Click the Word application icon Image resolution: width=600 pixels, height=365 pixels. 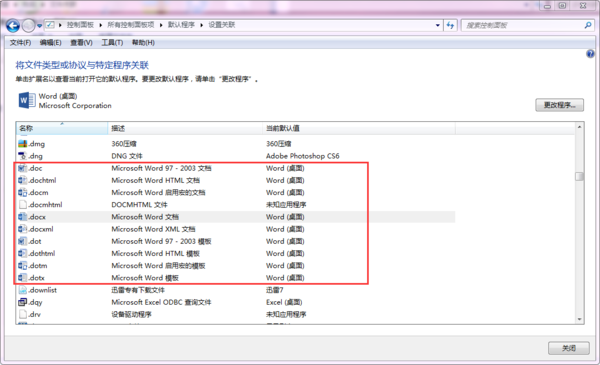tap(27, 100)
